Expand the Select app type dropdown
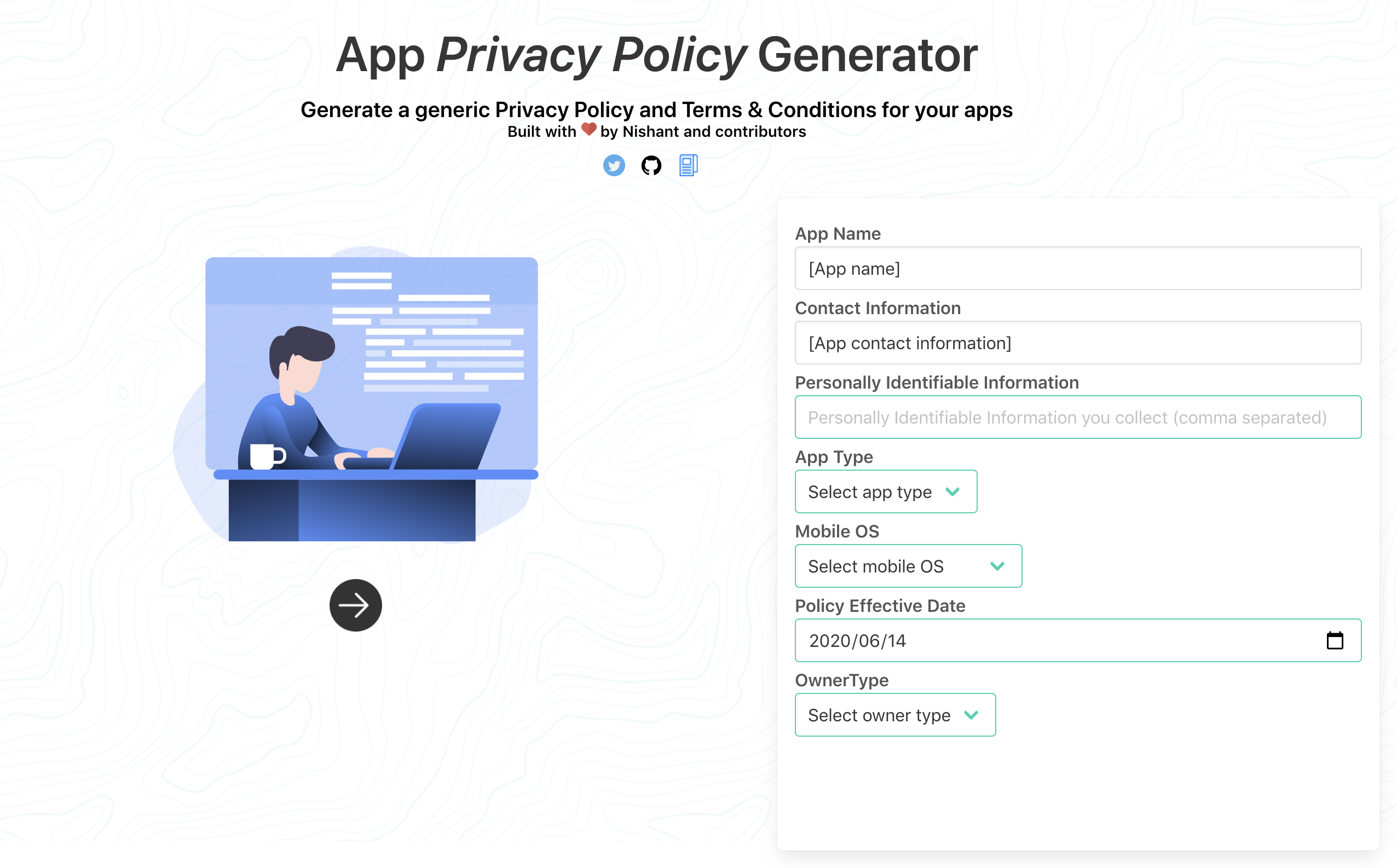 (884, 491)
